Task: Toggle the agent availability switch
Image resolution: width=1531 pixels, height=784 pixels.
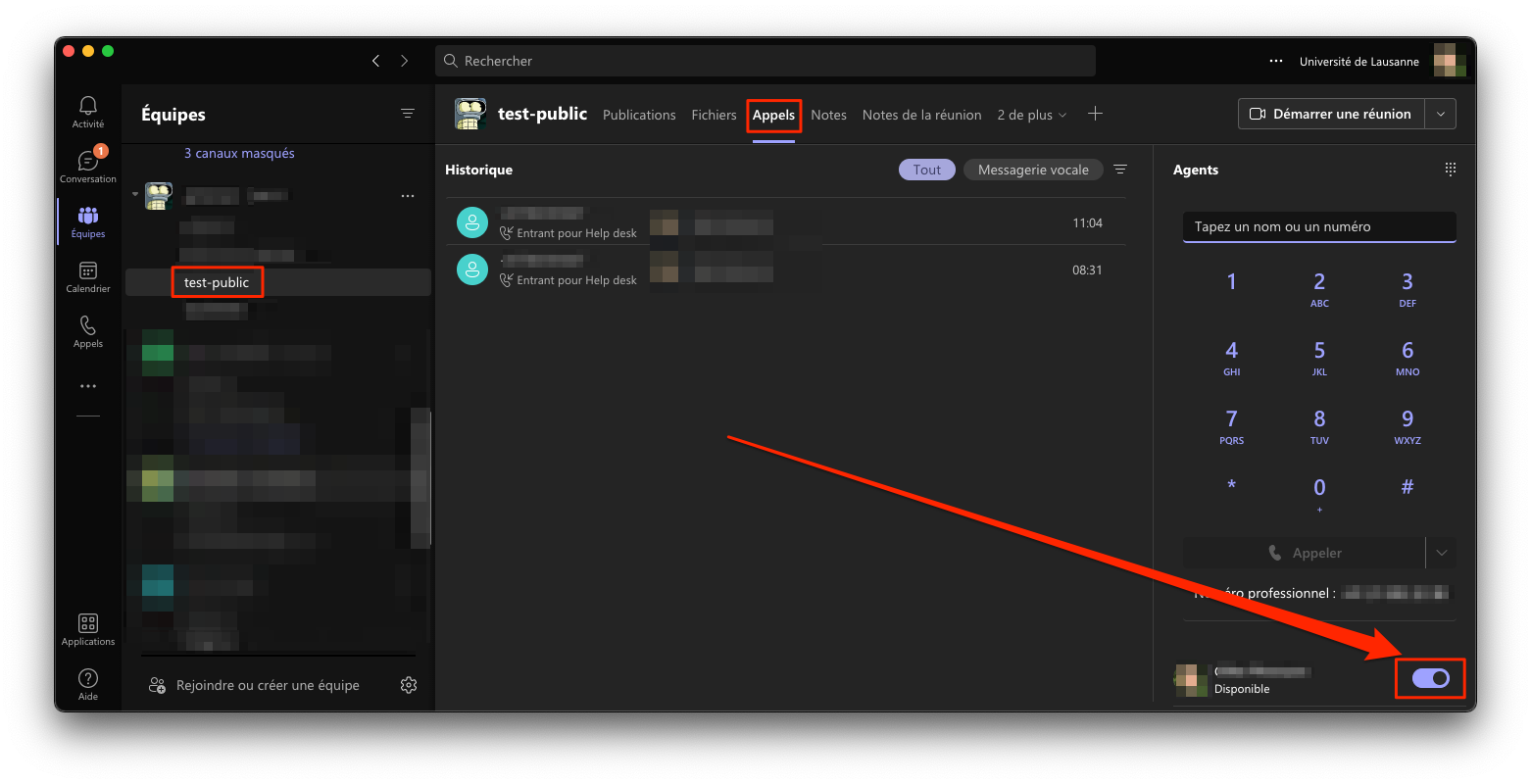Action: [x=1430, y=678]
